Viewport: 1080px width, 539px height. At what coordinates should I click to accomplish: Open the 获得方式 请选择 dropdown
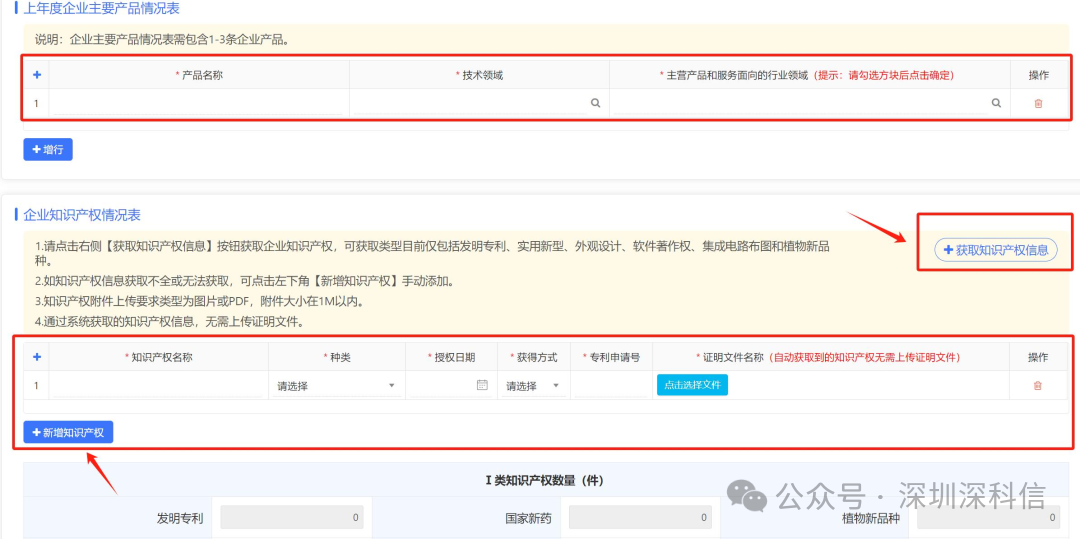(x=533, y=385)
